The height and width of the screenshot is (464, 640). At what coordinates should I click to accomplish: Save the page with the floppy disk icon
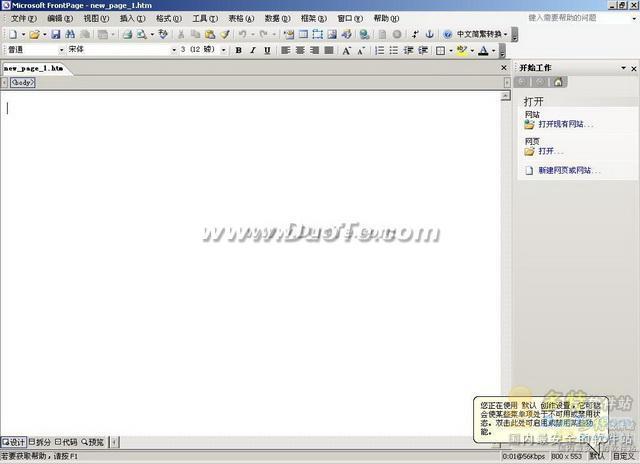coord(56,34)
